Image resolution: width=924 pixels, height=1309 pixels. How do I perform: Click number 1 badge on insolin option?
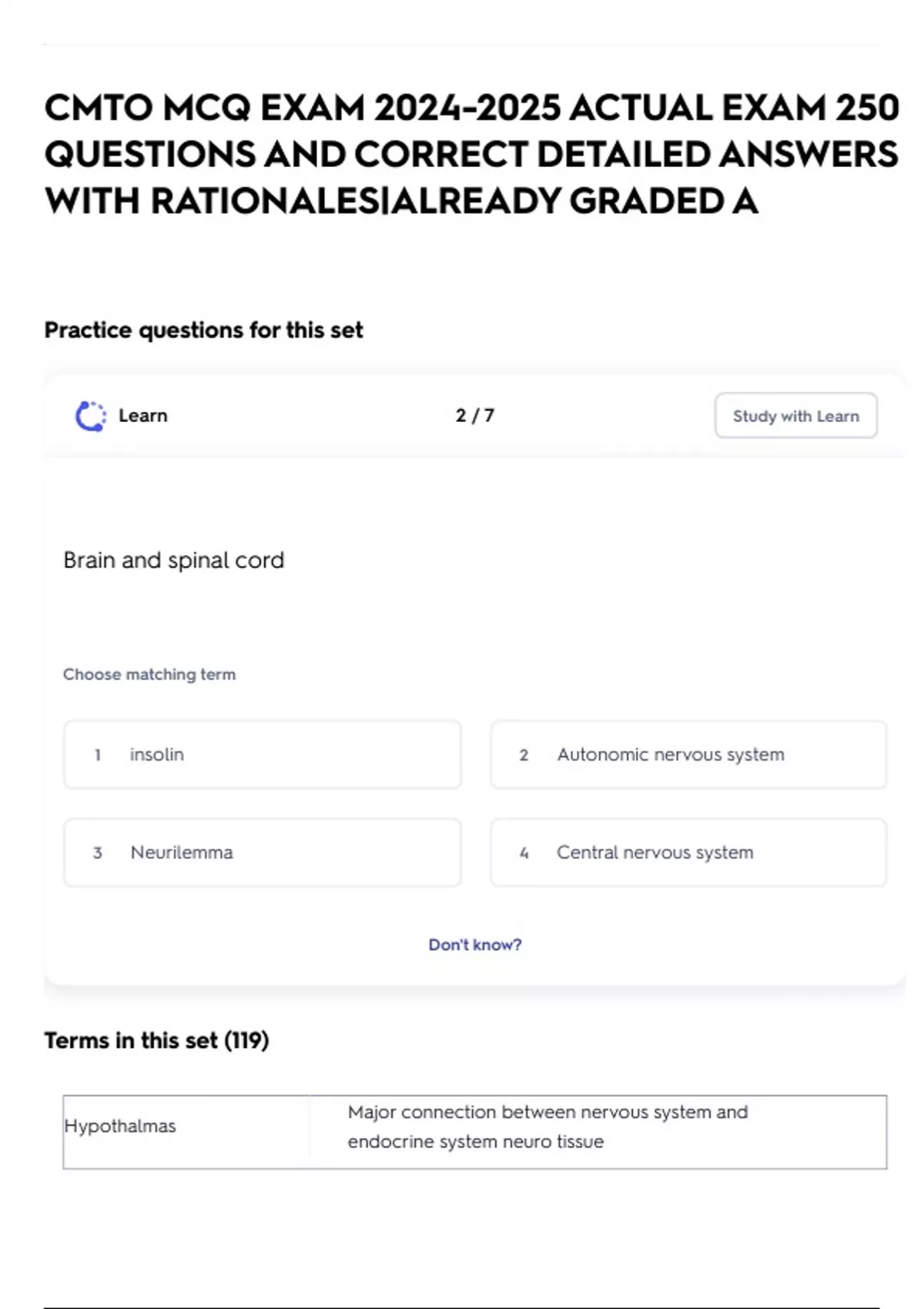[x=98, y=755]
